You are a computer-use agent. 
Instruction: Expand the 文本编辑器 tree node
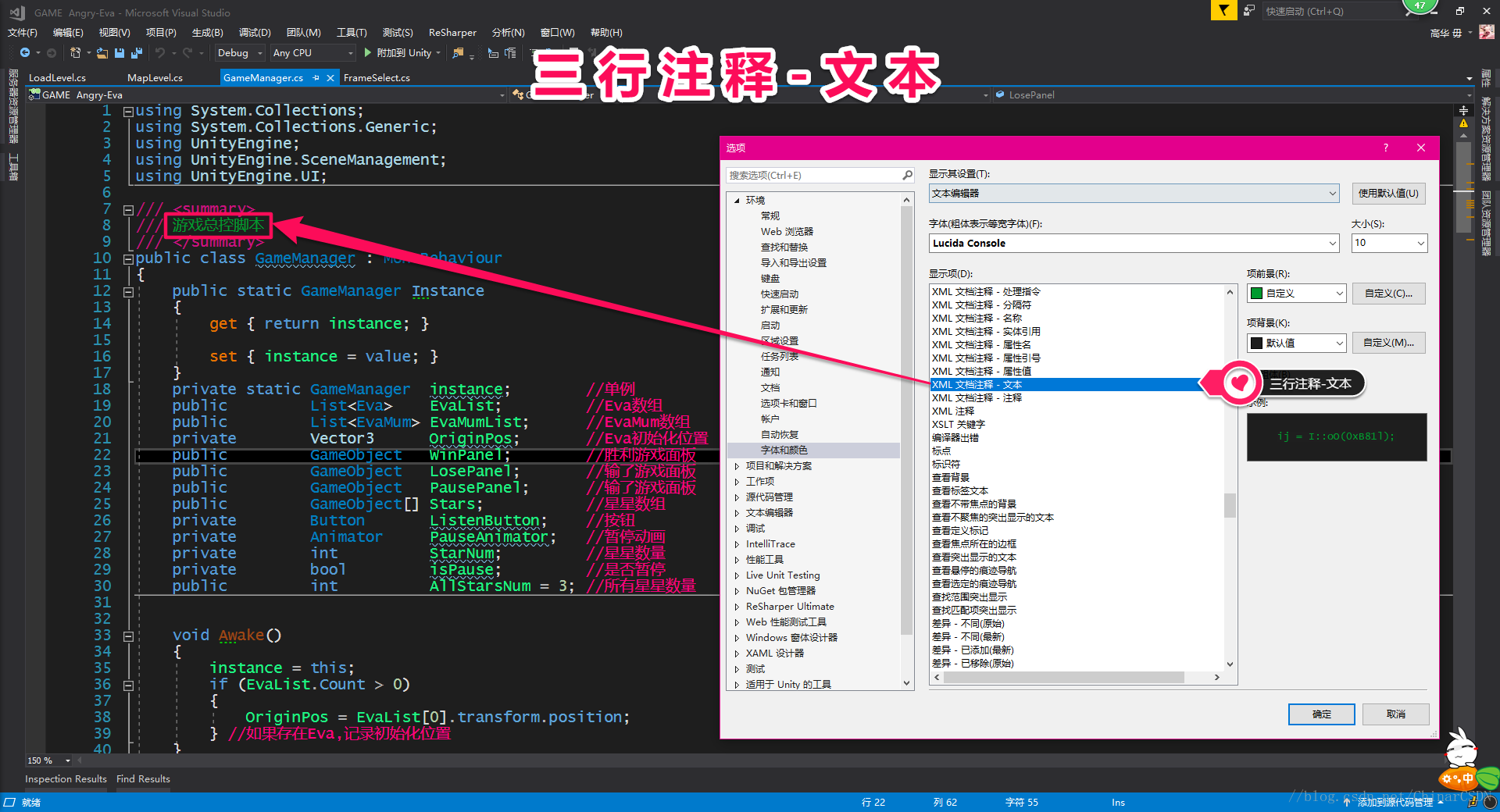737,513
